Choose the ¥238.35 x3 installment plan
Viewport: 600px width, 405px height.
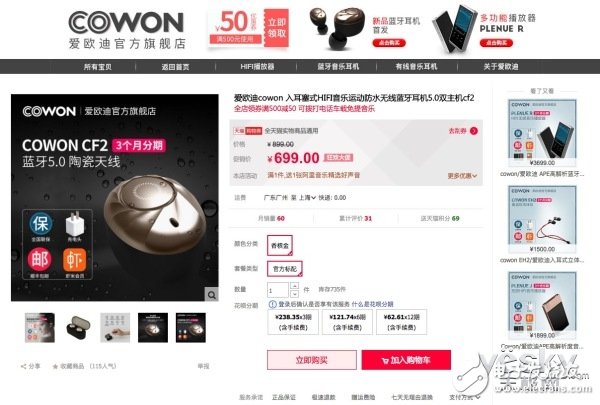coord(293,322)
